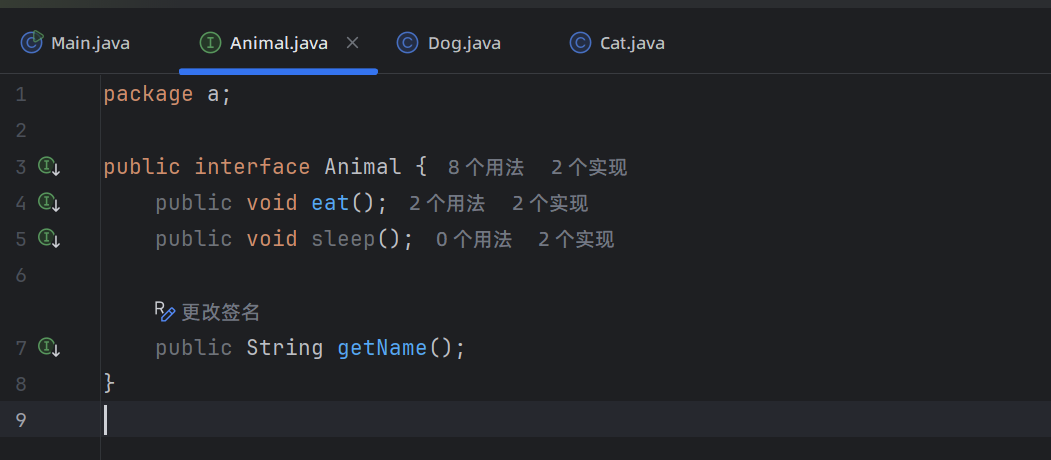Screen dimensions: 1051x460
Task: Click the 更改签名 refactoring hint
Action: coord(220,312)
